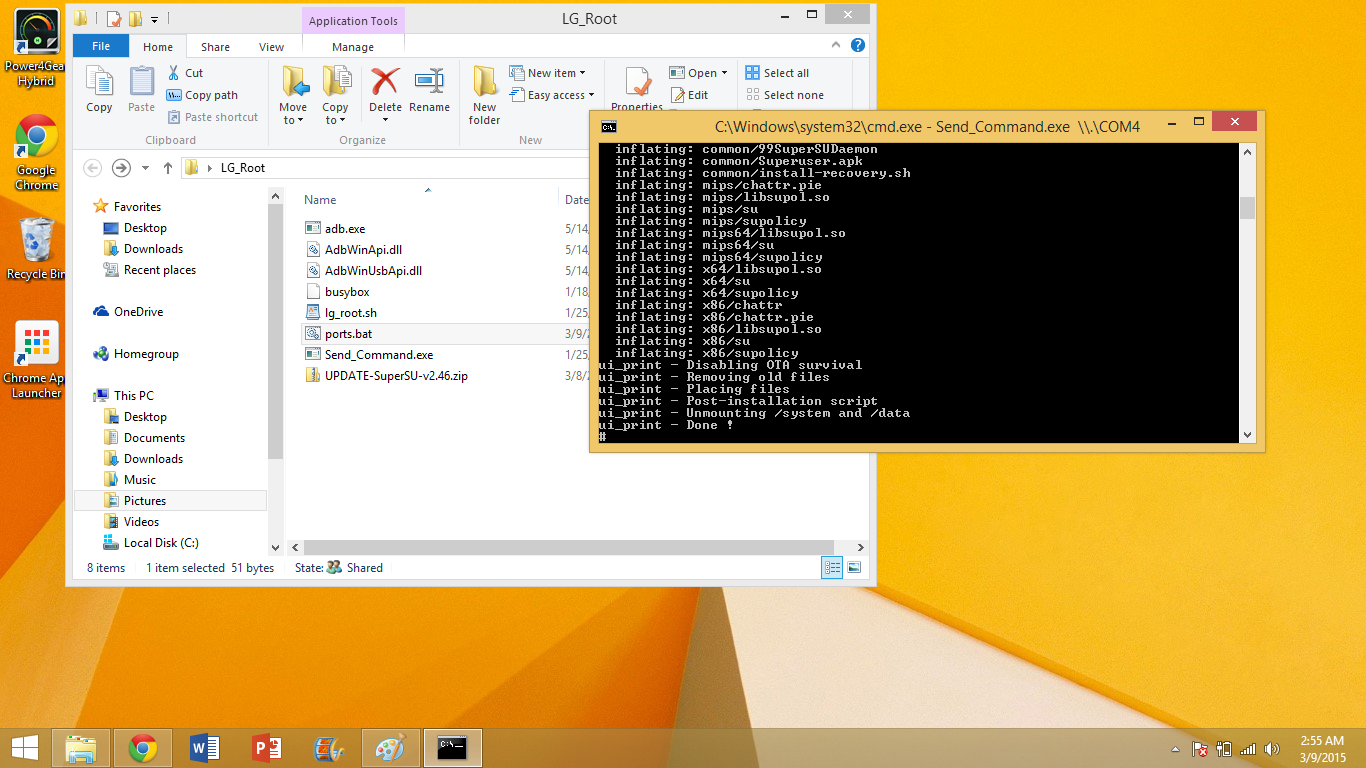The image size is (1366, 768).
Task: Expand This PC in navigation tree
Action: pyautogui.click(x=85, y=396)
